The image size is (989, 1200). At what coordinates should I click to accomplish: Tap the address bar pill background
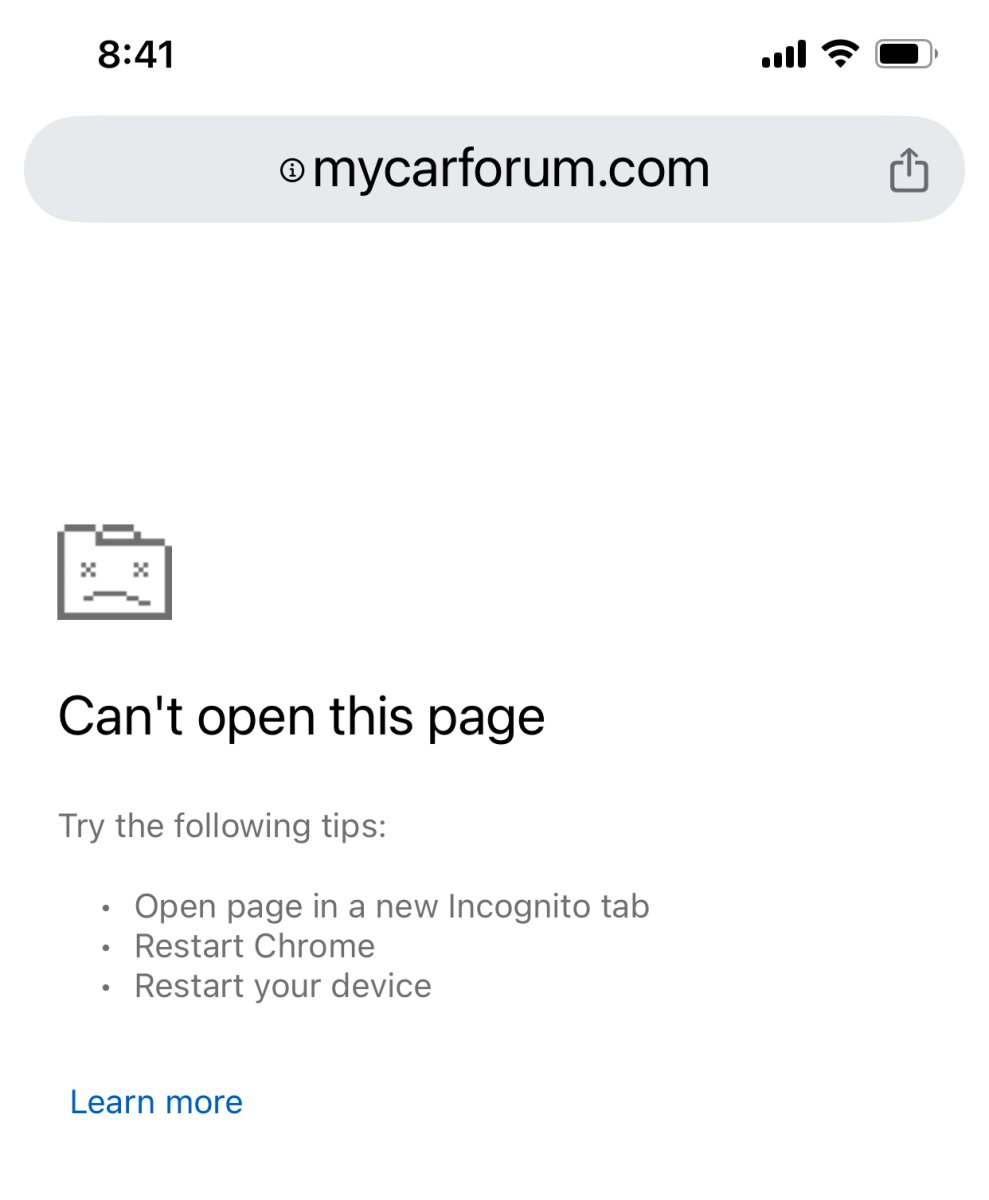pyautogui.click(x=494, y=169)
